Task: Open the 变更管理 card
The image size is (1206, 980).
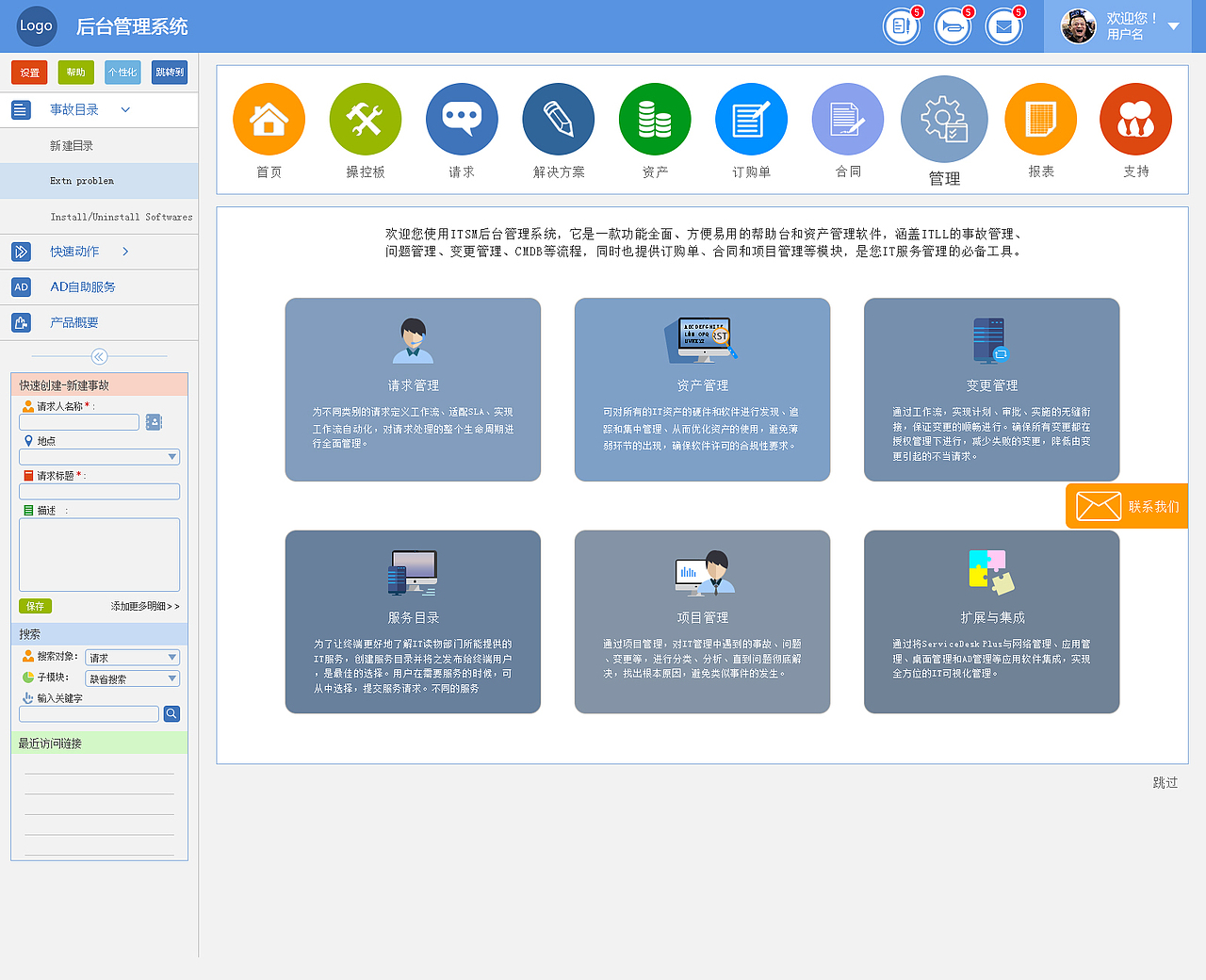Action: tap(991, 389)
